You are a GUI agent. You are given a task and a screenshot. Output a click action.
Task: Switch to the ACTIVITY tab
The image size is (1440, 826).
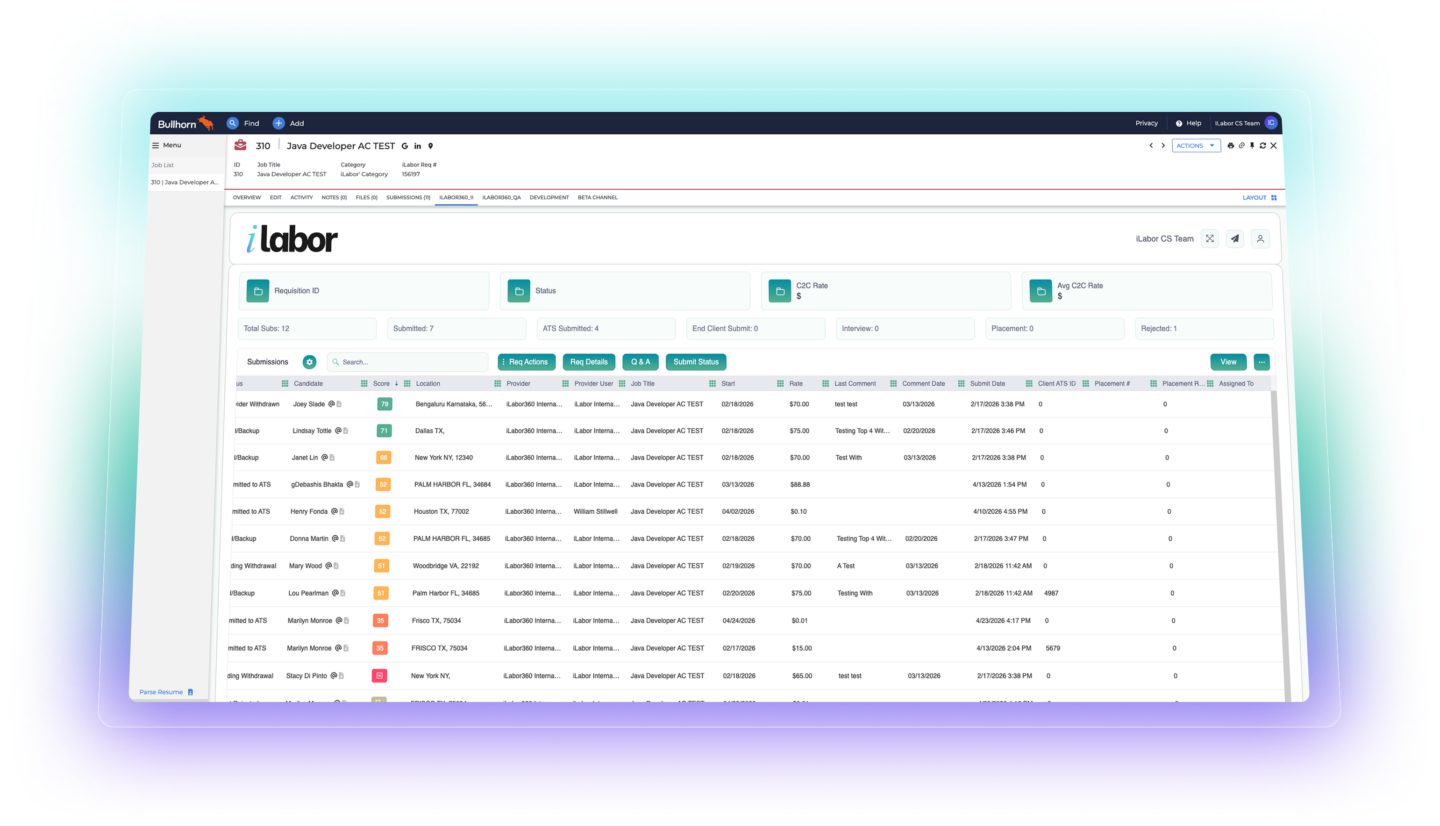pos(301,198)
